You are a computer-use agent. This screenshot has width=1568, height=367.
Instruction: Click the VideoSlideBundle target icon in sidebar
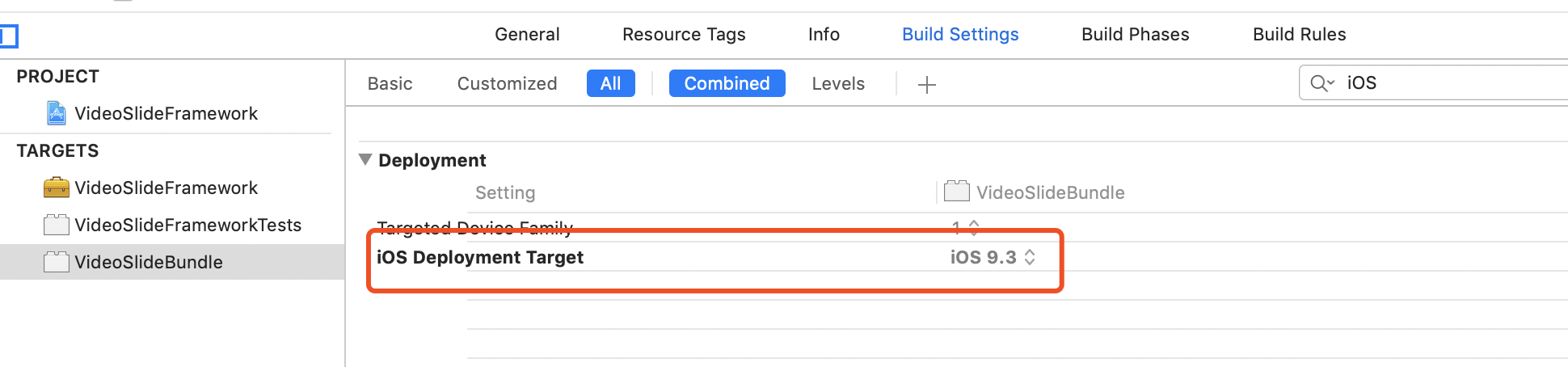point(56,262)
